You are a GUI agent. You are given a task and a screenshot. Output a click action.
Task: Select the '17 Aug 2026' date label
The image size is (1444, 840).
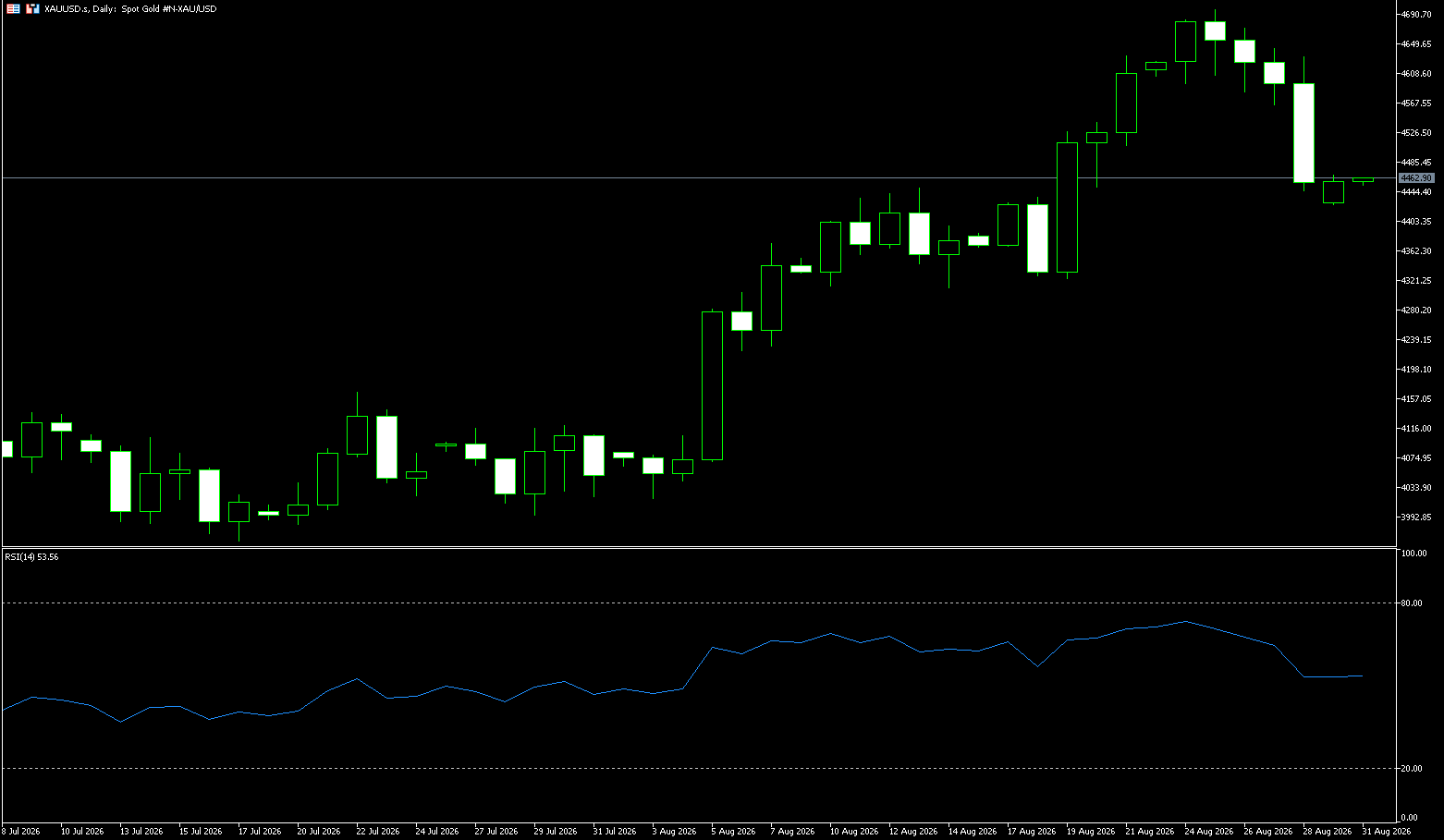tap(1031, 832)
